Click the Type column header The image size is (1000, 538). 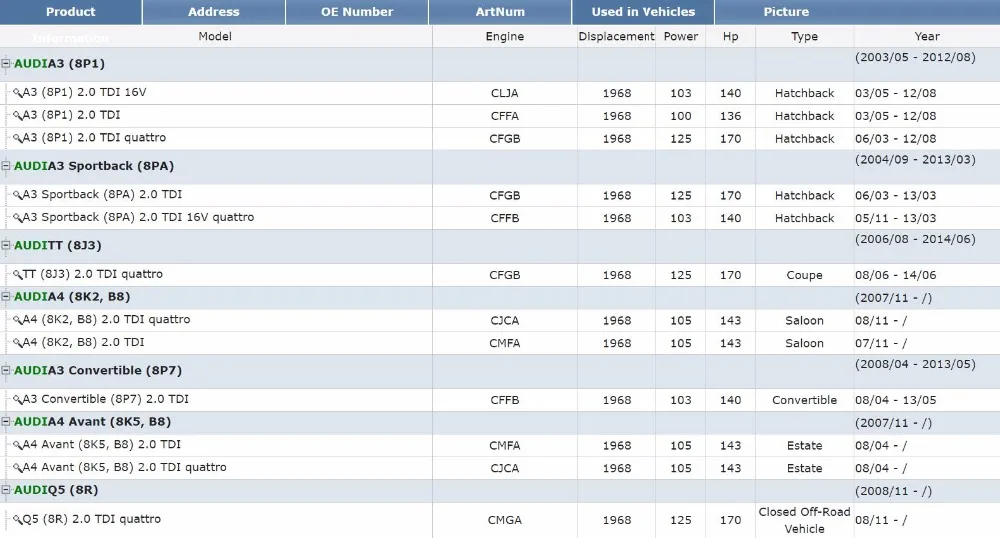[x=804, y=36]
